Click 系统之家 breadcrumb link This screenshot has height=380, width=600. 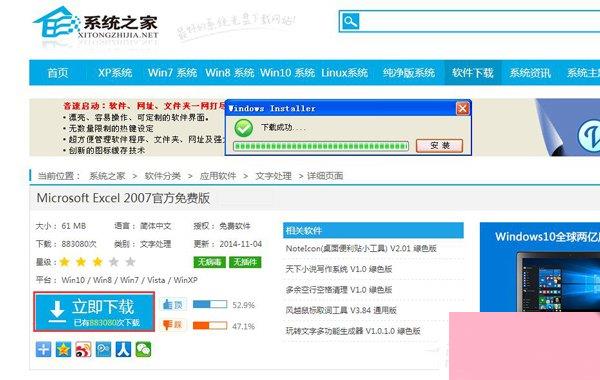point(107,176)
